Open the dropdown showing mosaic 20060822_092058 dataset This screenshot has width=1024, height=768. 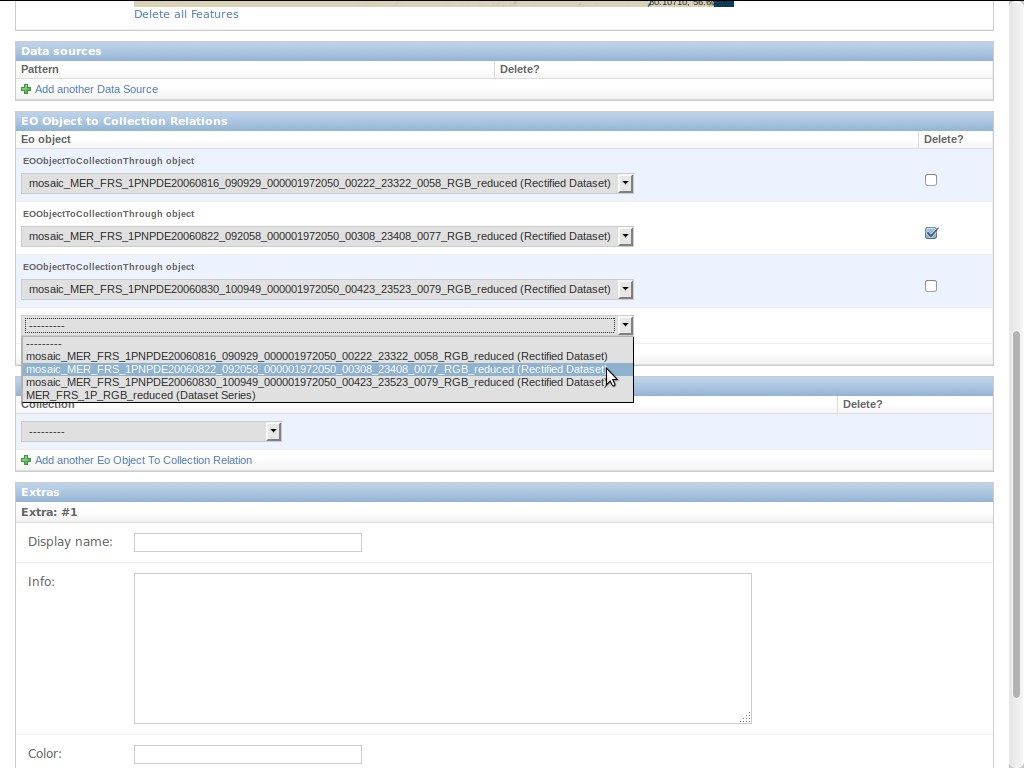click(x=327, y=236)
